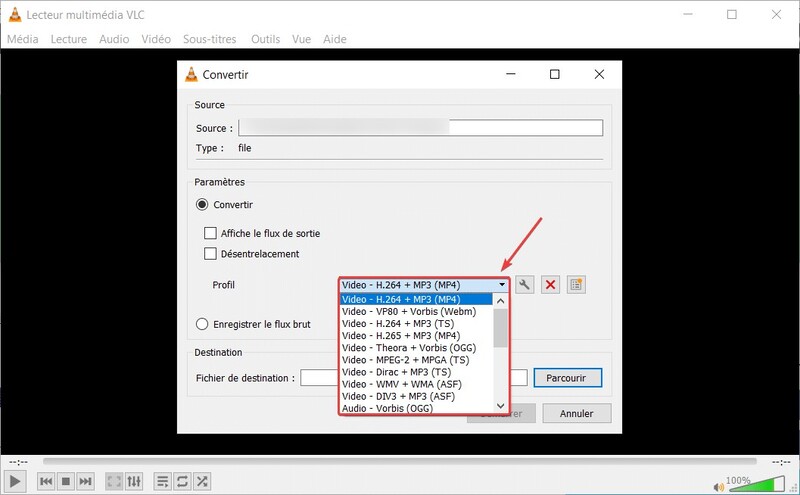Image resolution: width=800 pixels, height=495 pixels.
Task: Click the Source path input field
Action: 421,128
